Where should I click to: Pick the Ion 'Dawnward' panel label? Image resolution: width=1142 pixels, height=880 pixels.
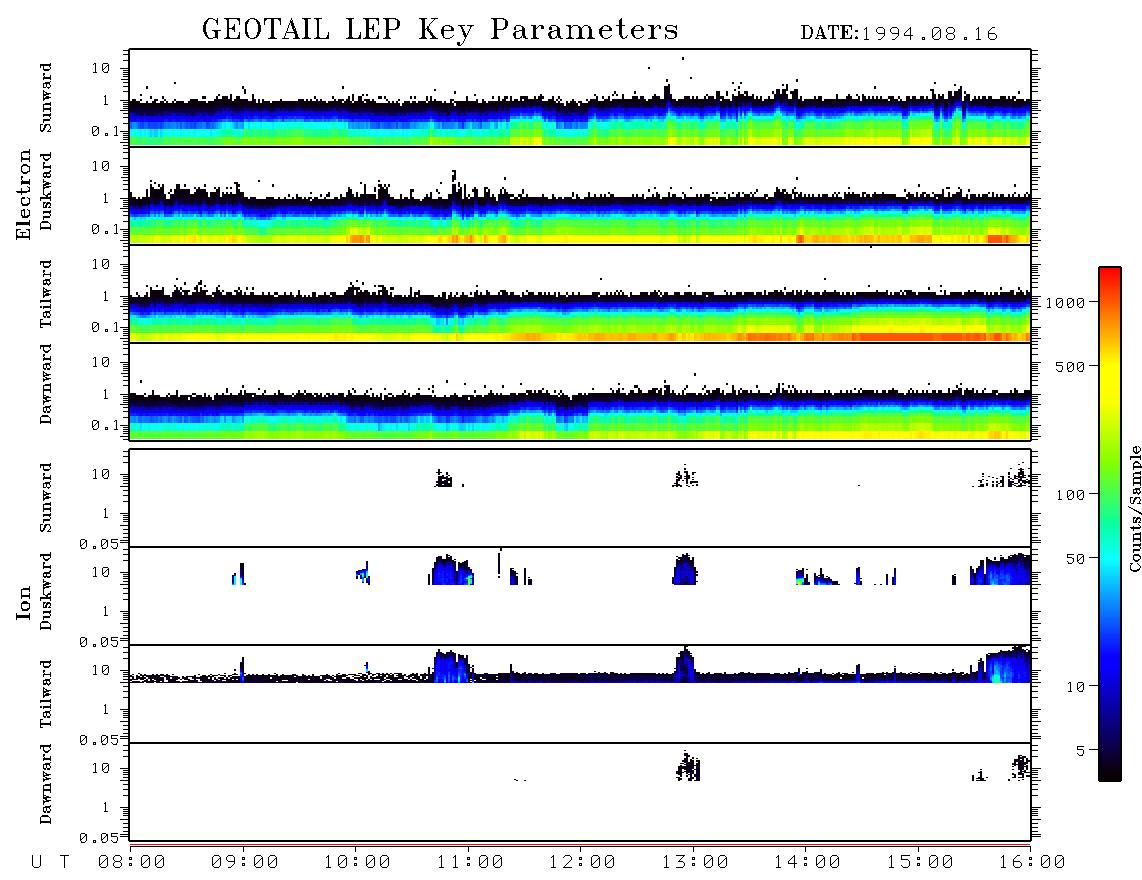click(x=46, y=784)
